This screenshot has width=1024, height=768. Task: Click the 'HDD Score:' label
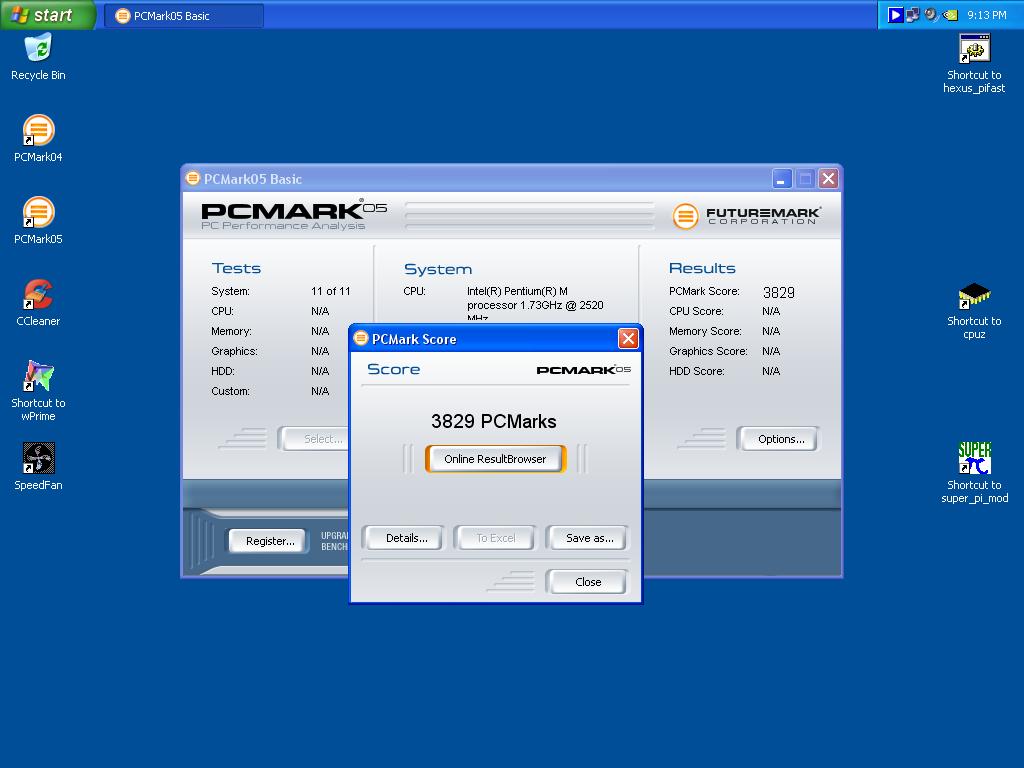point(696,371)
